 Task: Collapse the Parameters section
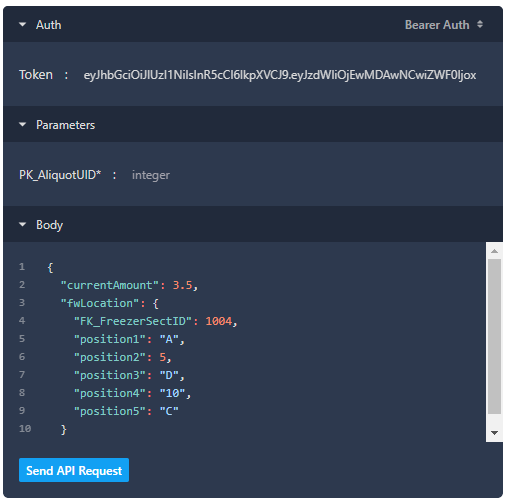click(23, 125)
